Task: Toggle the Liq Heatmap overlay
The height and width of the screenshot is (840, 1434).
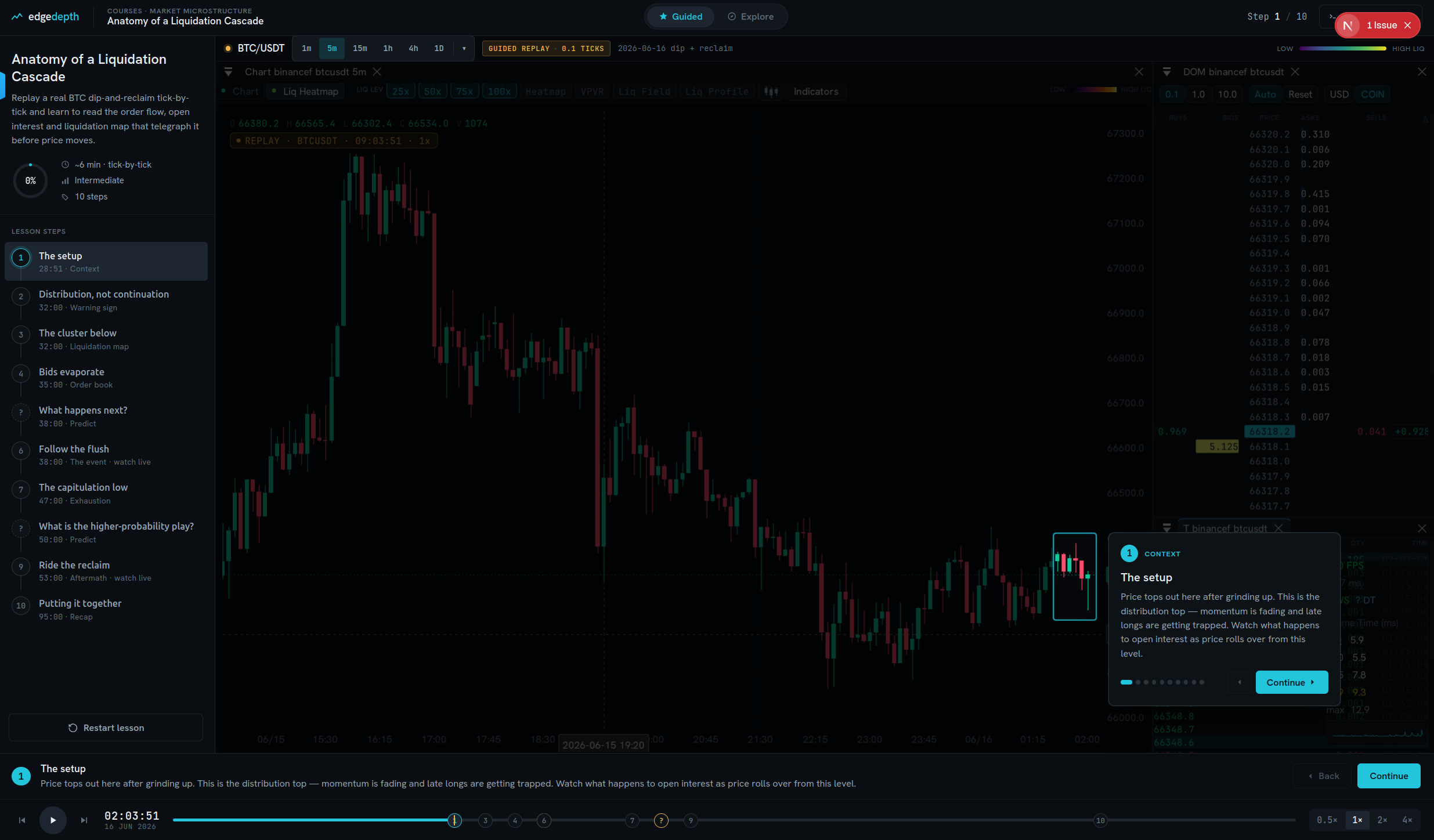Action: (305, 92)
